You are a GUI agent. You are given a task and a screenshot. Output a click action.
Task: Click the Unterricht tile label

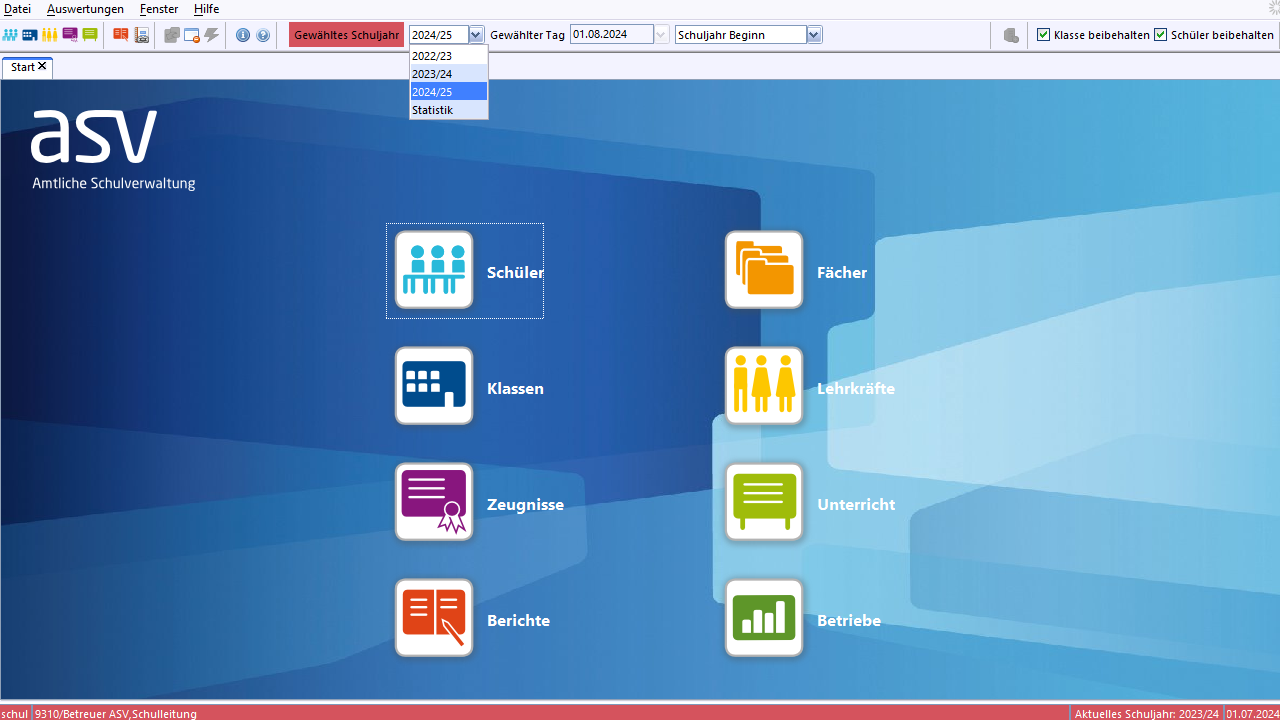(x=856, y=504)
